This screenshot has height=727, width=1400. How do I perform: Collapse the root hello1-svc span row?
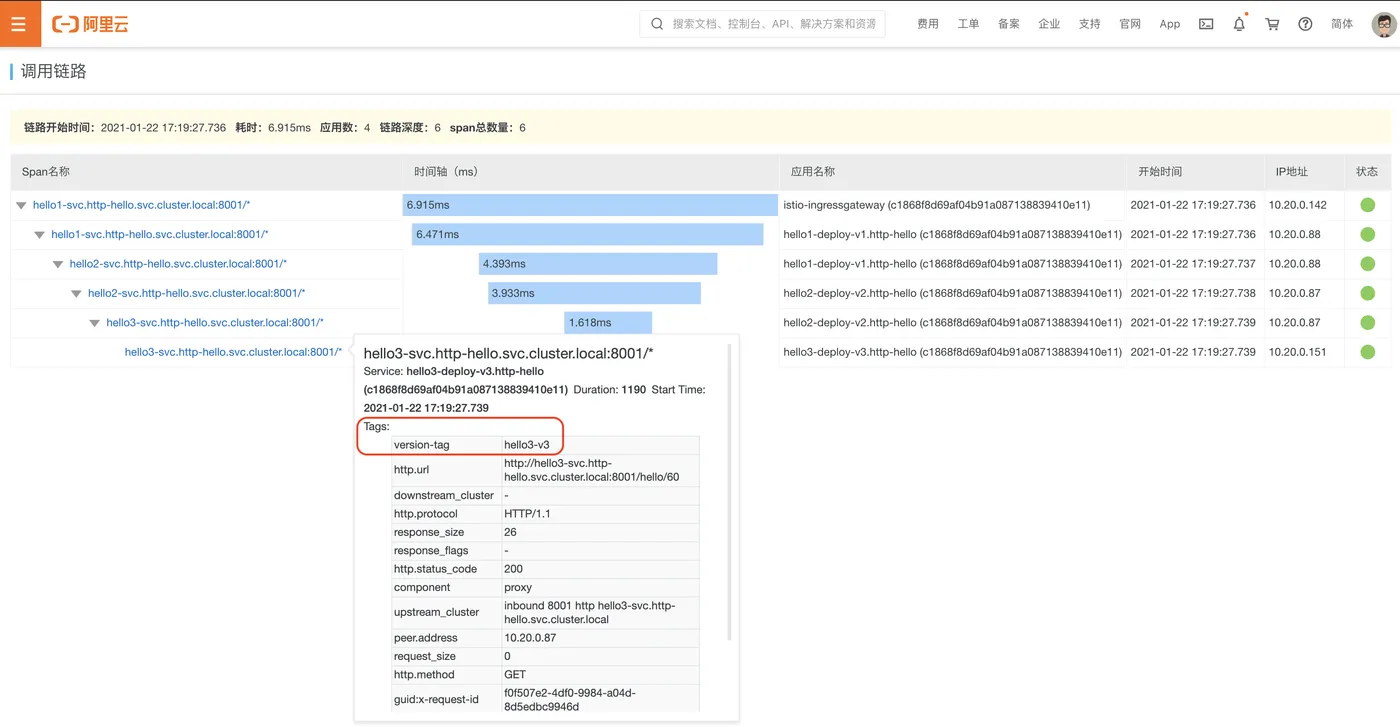click(22, 205)
